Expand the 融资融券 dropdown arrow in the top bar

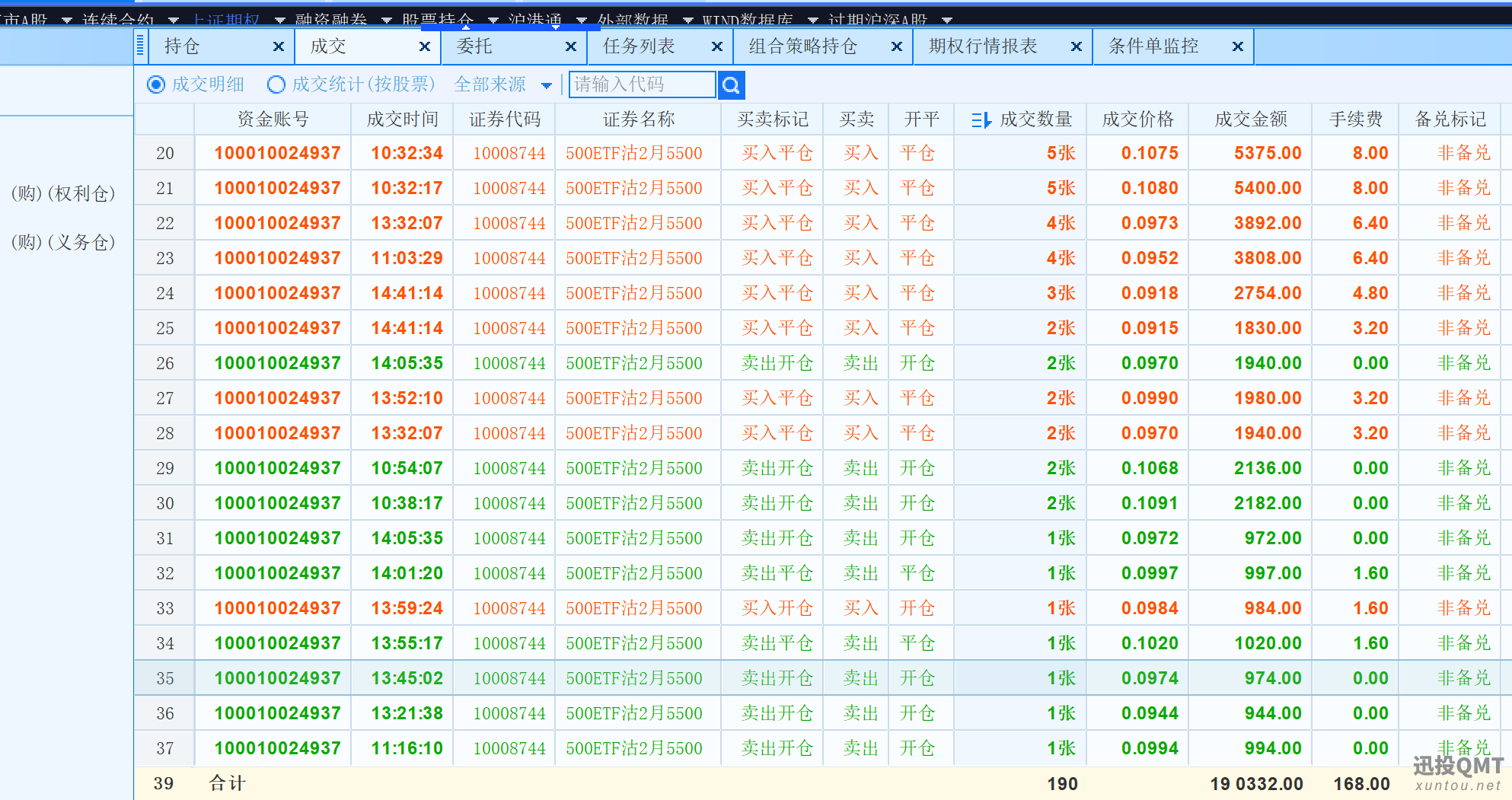pos(386,20)
